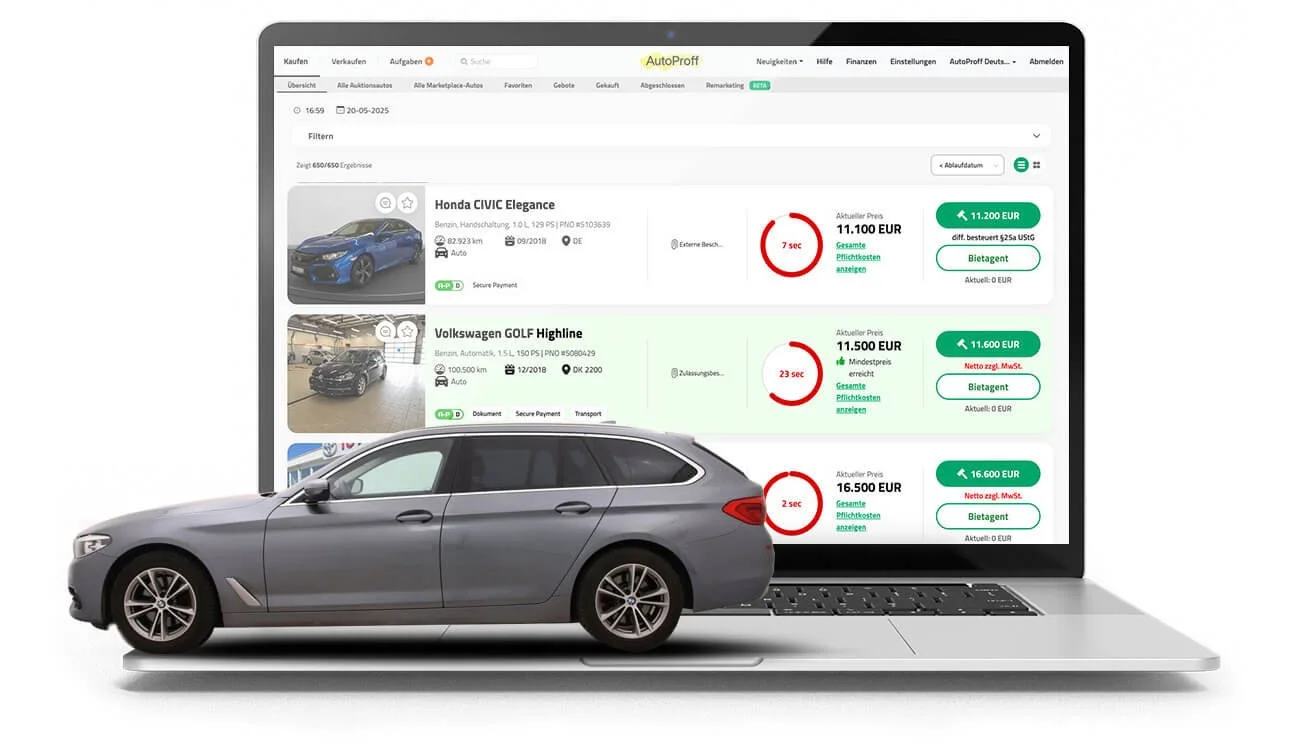The height and width of the screenshot is (750, 1289).
Task: Click the odometer icon next to 100.500 km
Action: 441,369
